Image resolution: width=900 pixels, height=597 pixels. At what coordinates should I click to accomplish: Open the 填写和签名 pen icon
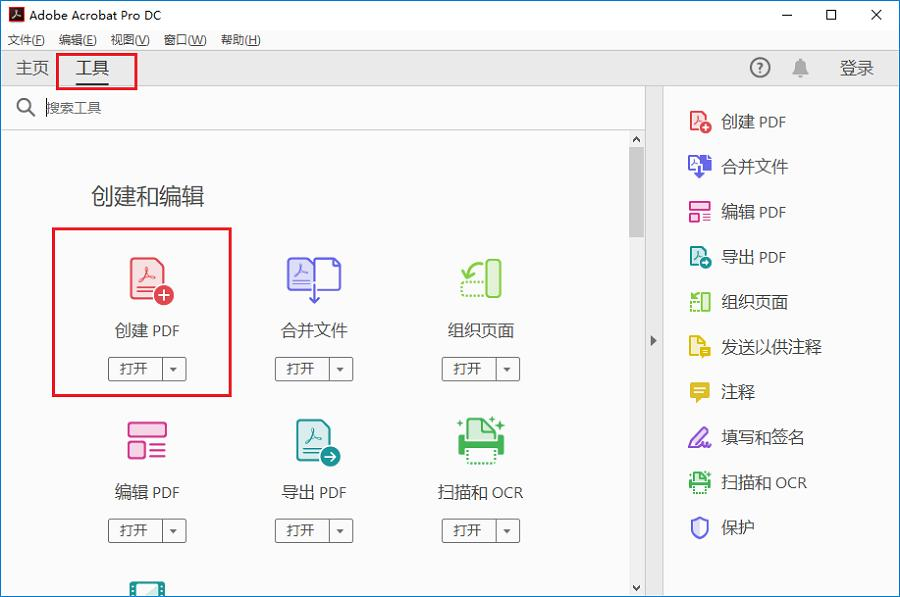coord(701,437)
